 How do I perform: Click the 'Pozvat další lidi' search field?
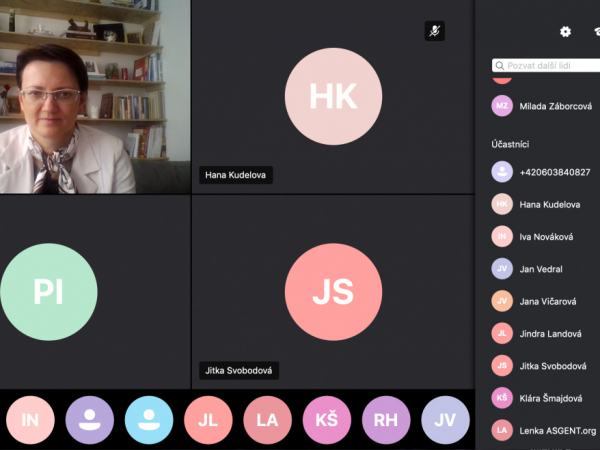click(x=546, y=65)
